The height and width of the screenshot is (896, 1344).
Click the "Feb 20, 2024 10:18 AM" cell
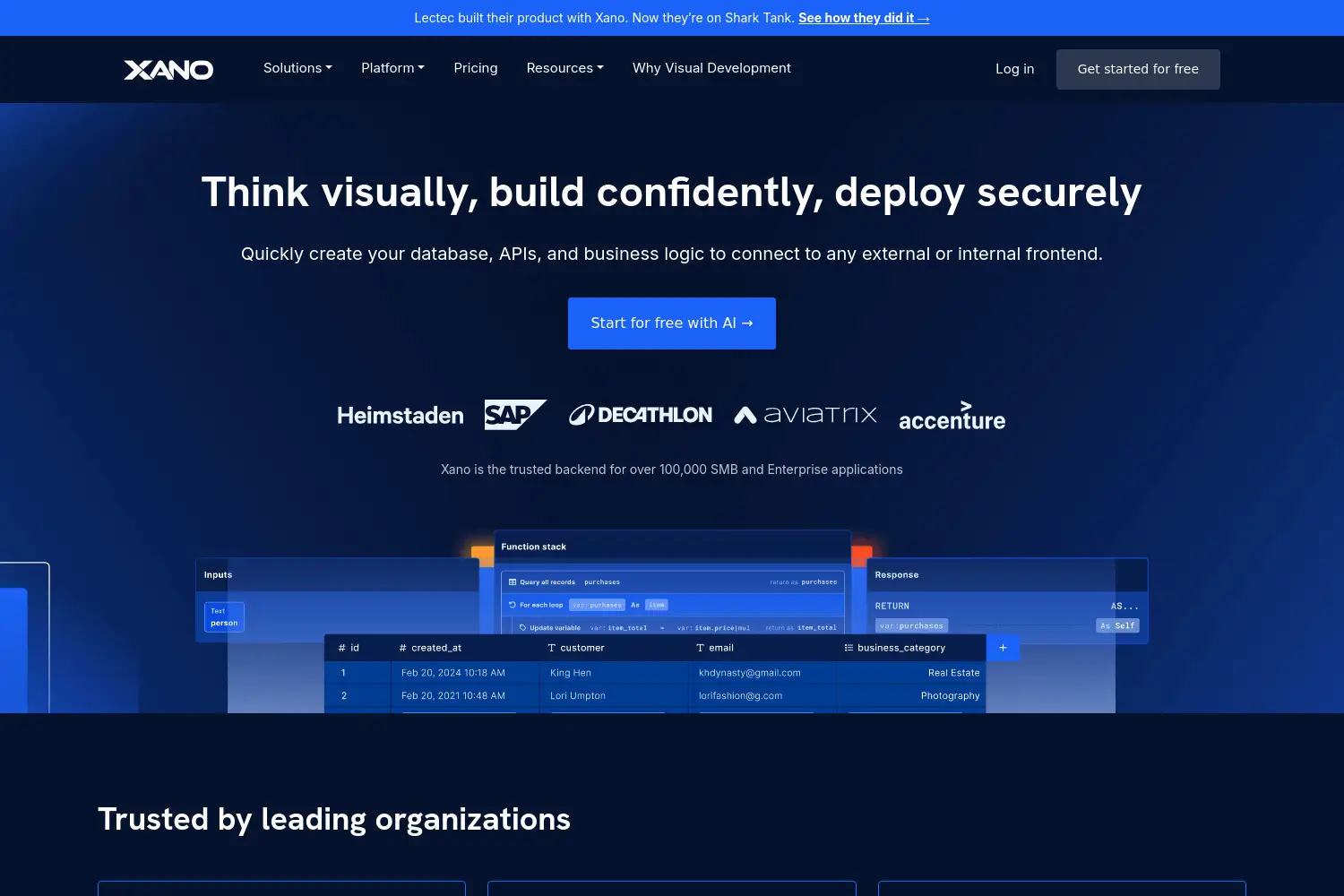(453, 673)
